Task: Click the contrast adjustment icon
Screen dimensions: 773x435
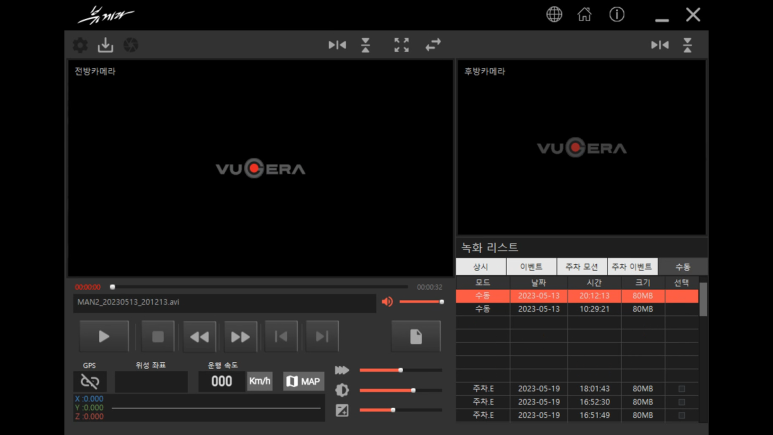Action: 342,410
